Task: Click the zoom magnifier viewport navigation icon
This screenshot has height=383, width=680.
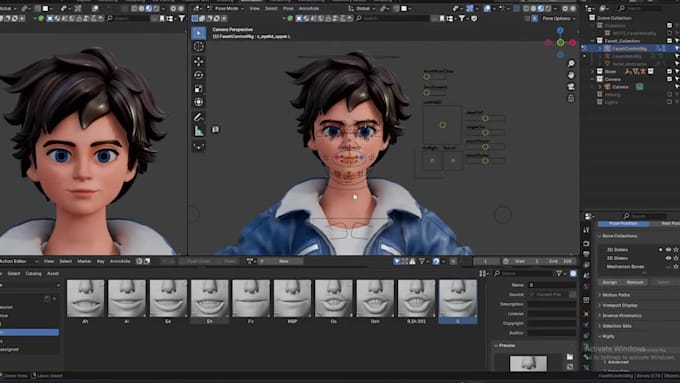Action: (x=571, y=64)
